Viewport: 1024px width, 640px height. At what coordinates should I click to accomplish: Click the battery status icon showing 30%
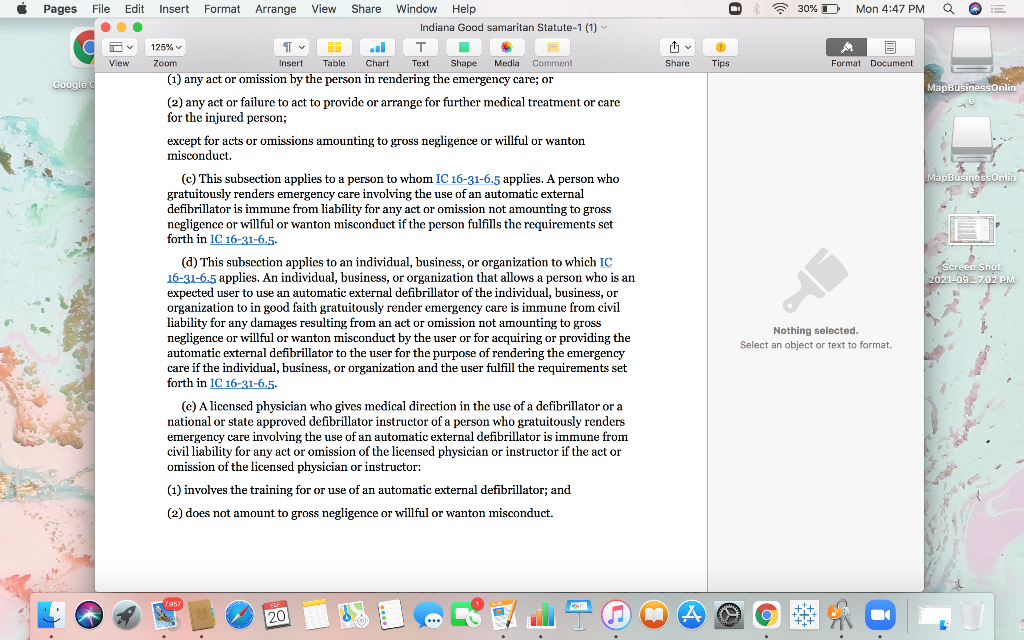click(830, 8)
